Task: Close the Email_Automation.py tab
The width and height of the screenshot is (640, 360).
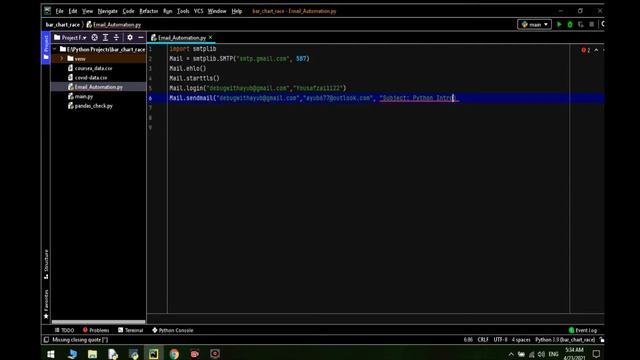Action: 211,37
